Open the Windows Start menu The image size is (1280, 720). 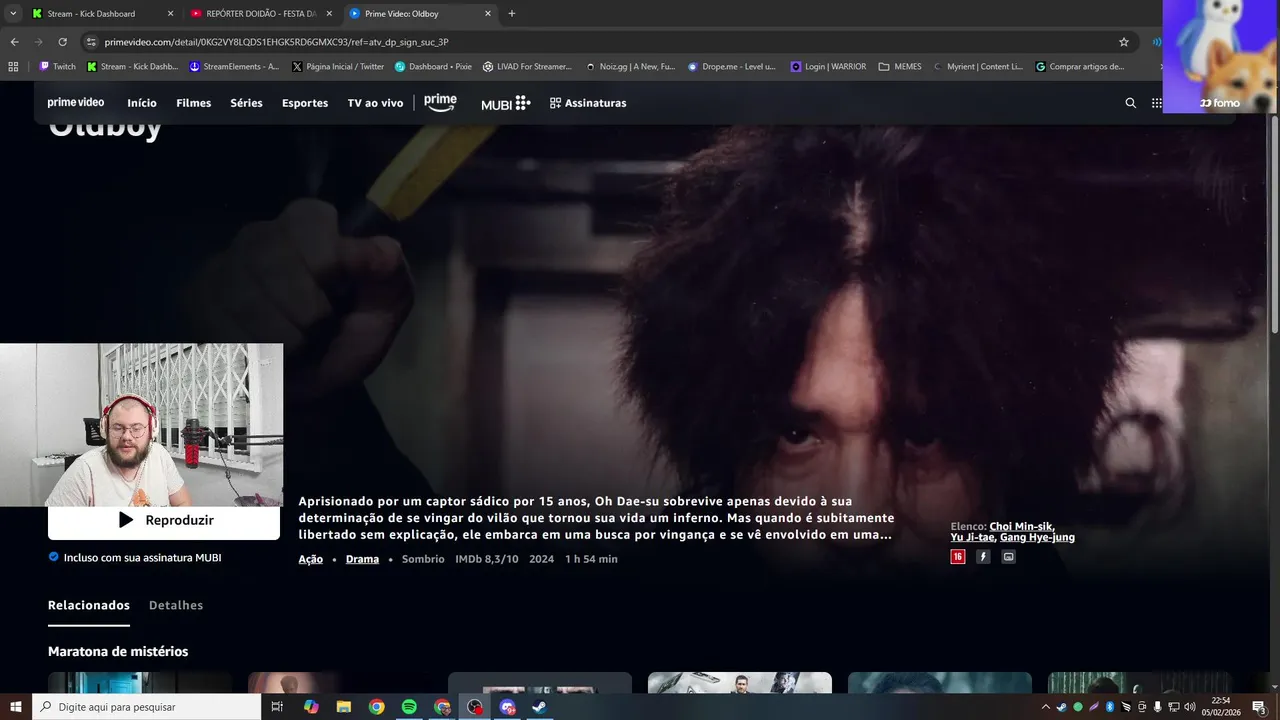(15, 707)
